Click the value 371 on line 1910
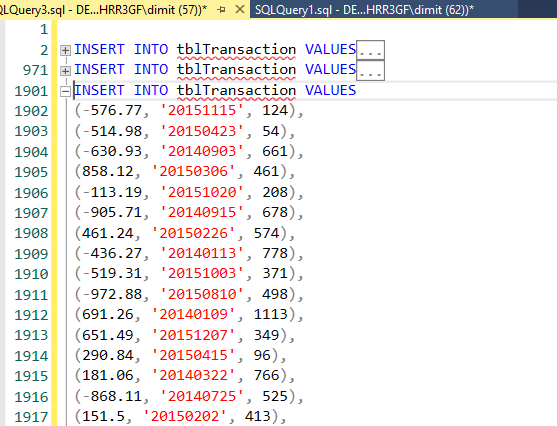Screen dimensions: 557x426 (275, 274)
